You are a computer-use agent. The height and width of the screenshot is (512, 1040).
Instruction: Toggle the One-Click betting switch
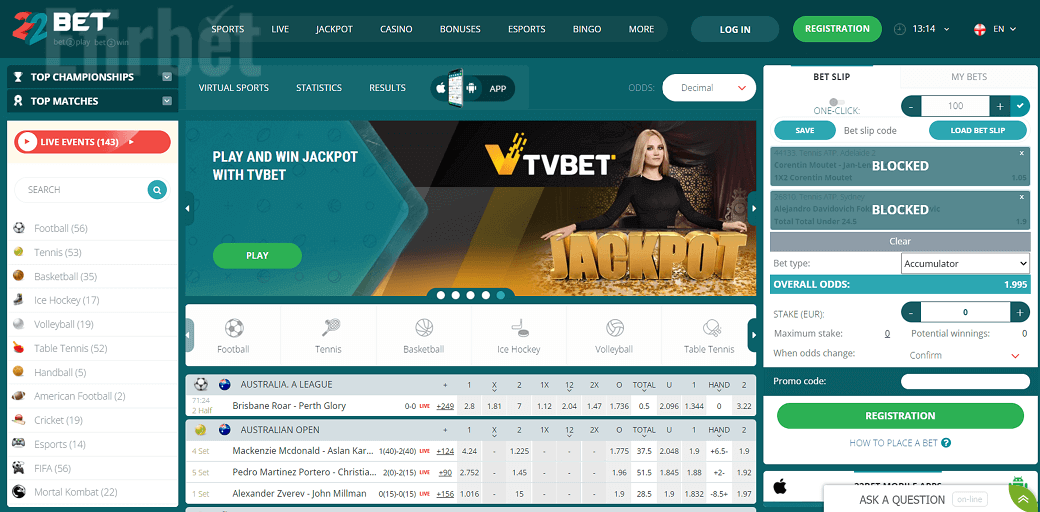tap(836, 101)
